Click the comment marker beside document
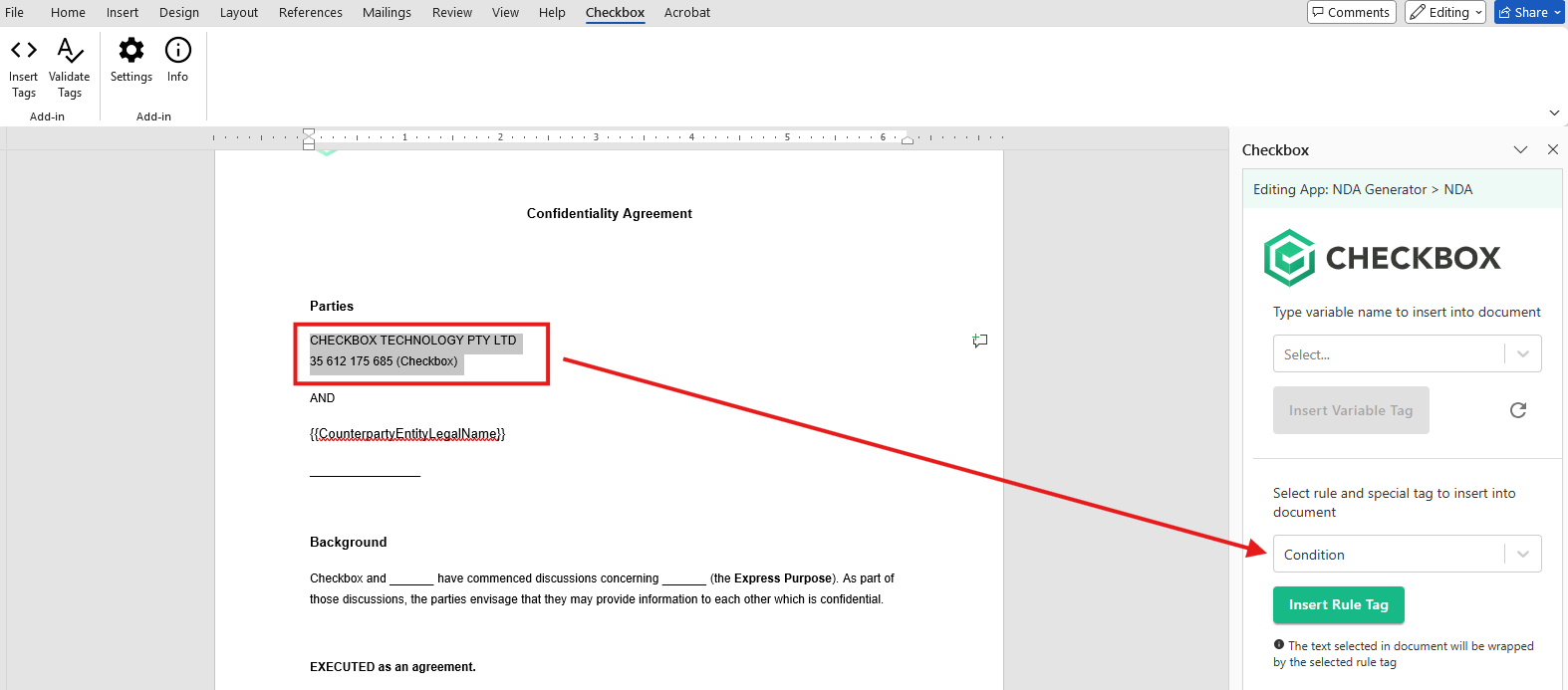Viewport: 1568px width, 690px height. (980, 341)
